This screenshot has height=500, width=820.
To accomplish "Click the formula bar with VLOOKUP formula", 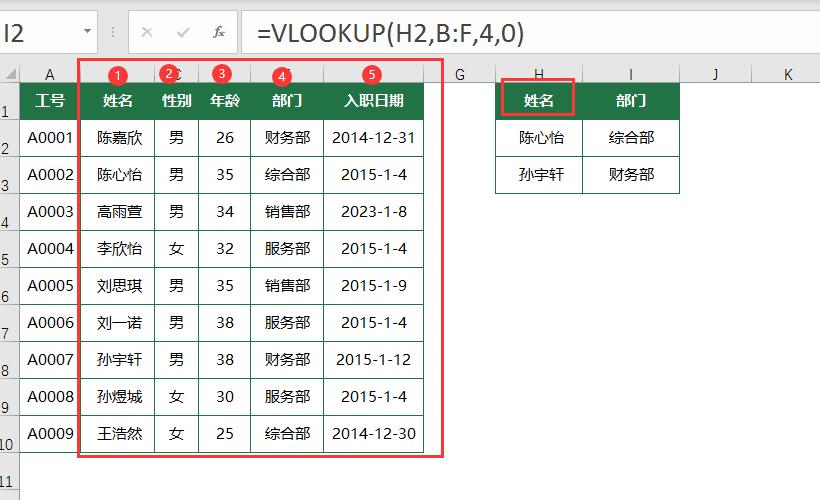I will point(530,33).
